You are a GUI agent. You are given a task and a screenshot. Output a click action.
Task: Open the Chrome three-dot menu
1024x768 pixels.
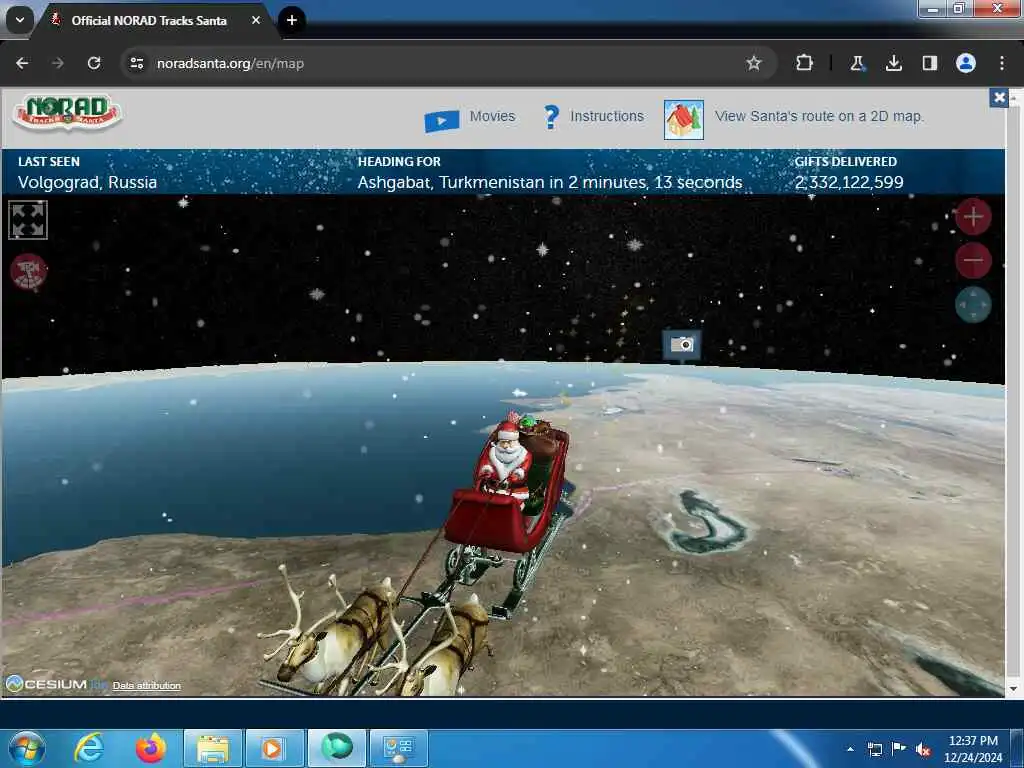point(1001,63)
